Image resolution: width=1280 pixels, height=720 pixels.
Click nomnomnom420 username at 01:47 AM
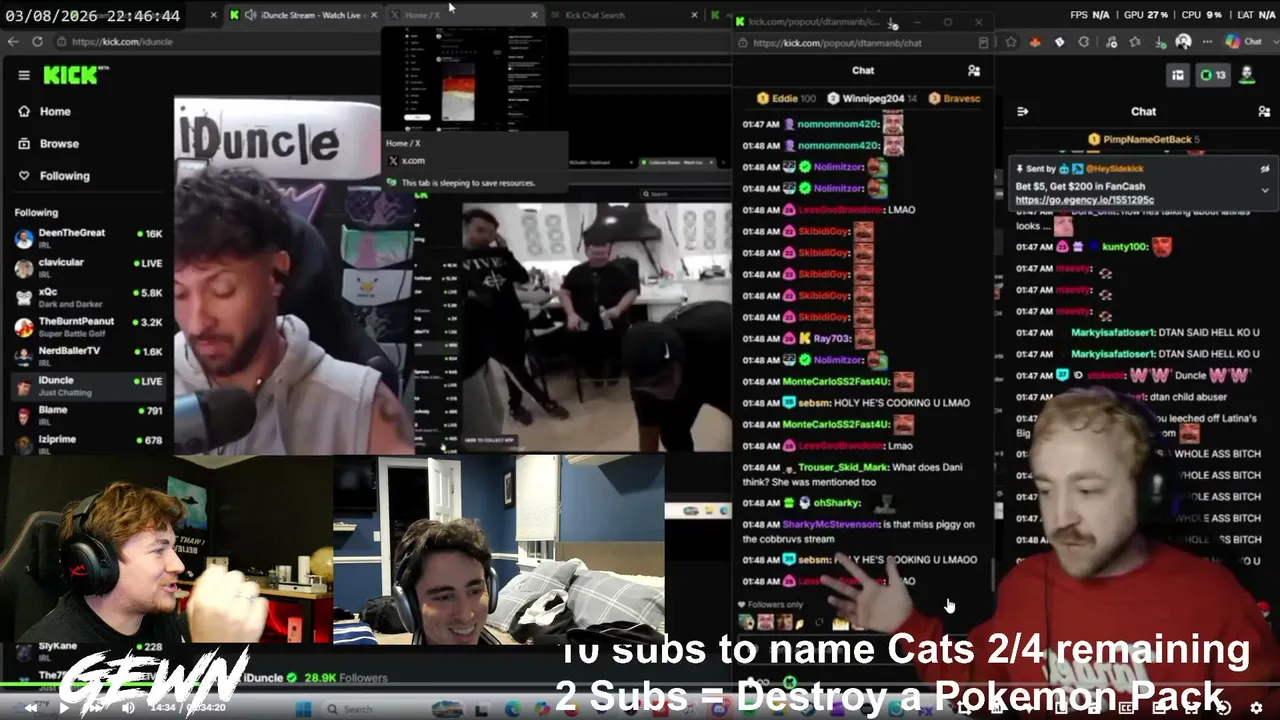[x=837, y=124]
